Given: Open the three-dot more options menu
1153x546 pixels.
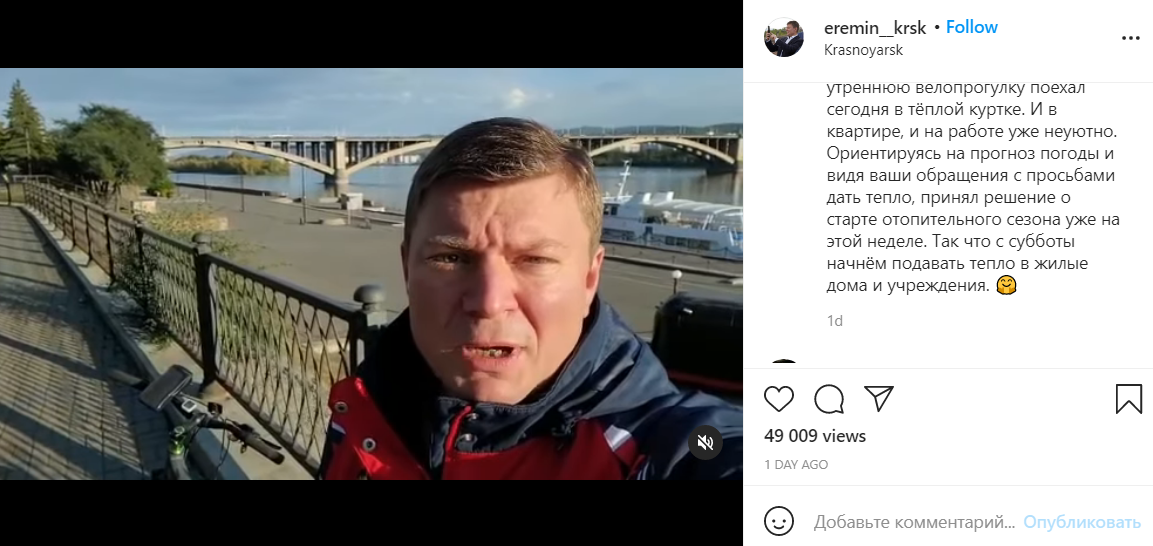Looking at the screenshot, I should point(1130,39).
